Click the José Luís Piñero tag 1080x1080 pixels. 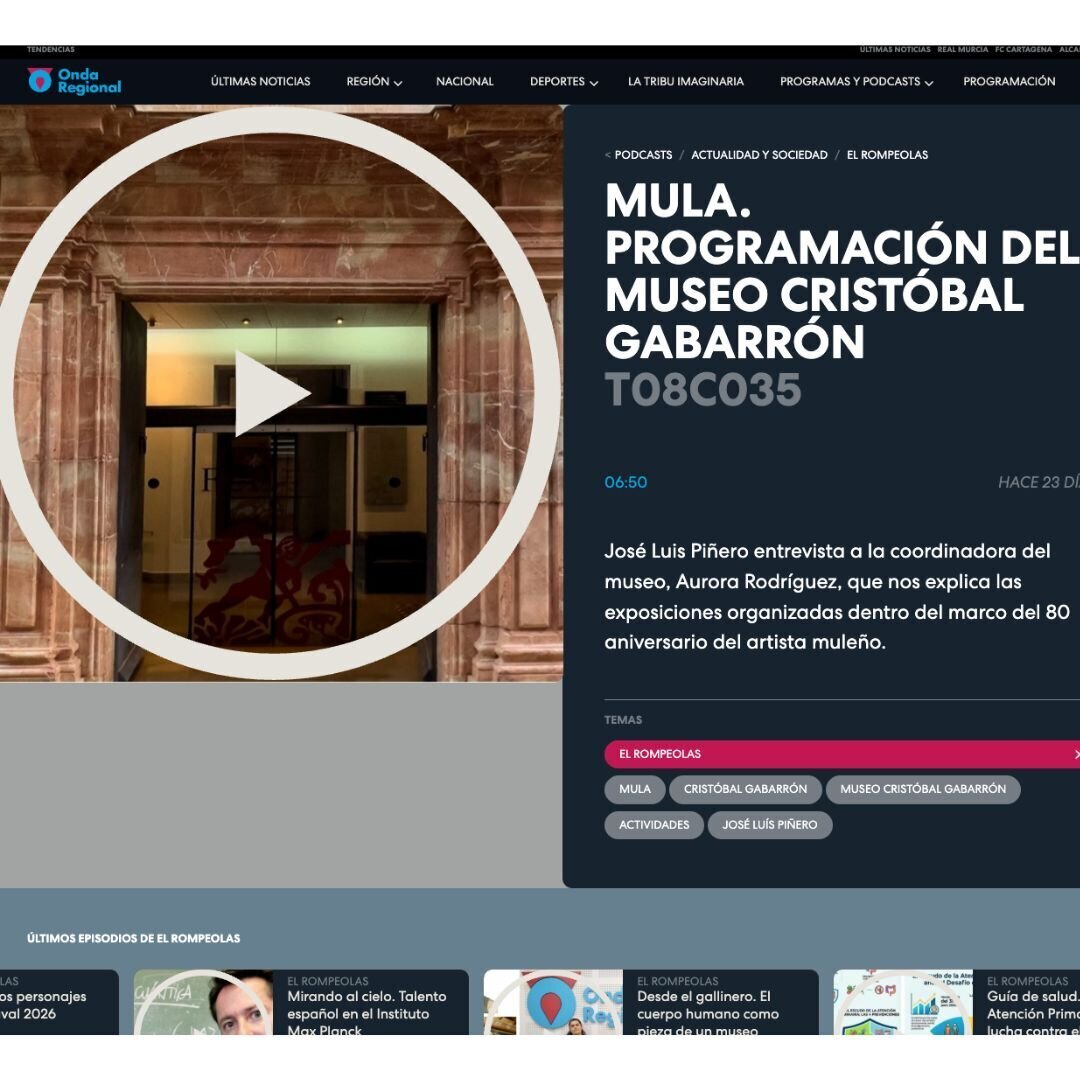(769, 825)
